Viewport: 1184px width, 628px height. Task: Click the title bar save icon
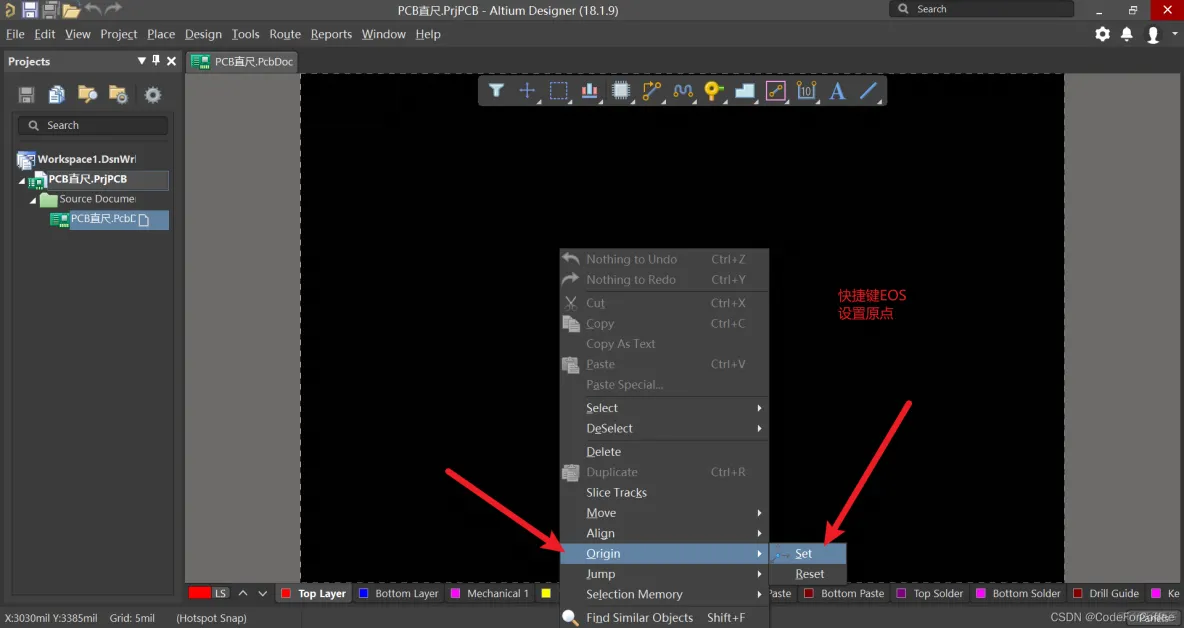(29, 10)
